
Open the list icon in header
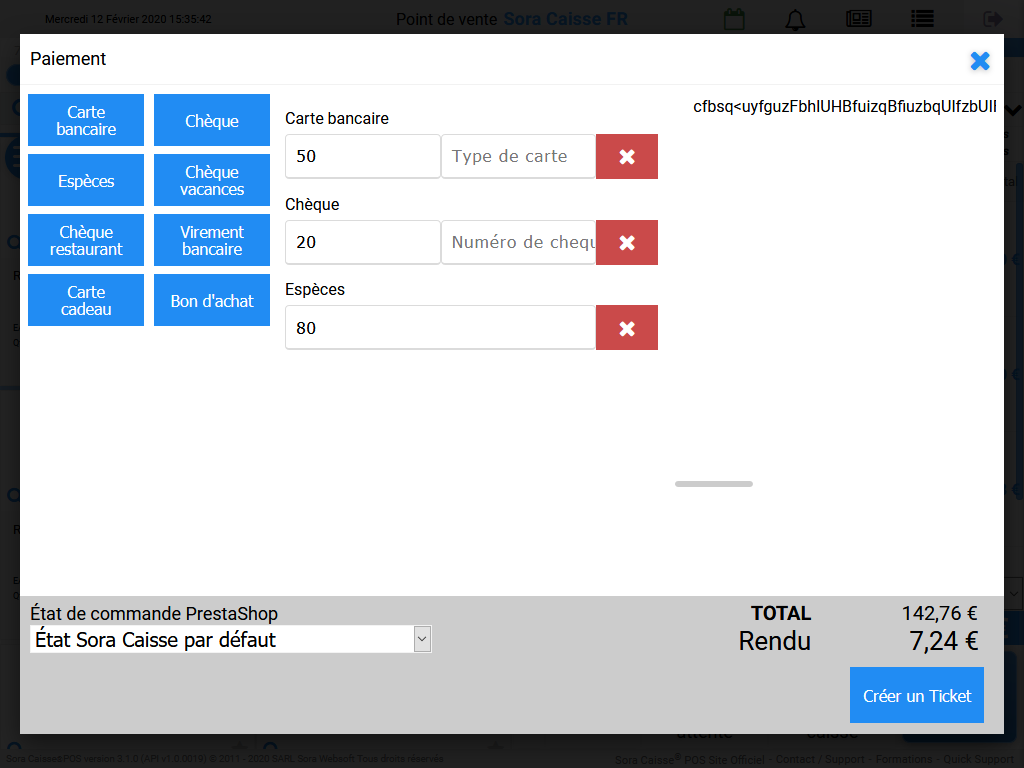coord(922,19)
